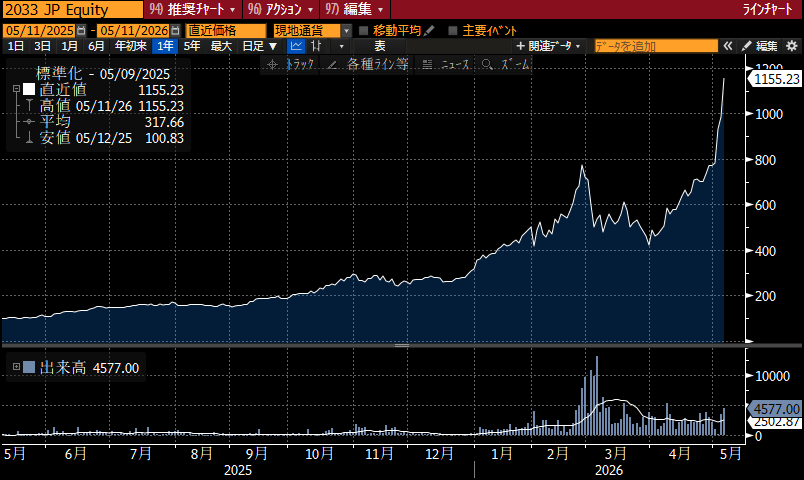The image size is (804, 480).
Task: Click the 表 table button
Action: (379, 46)
